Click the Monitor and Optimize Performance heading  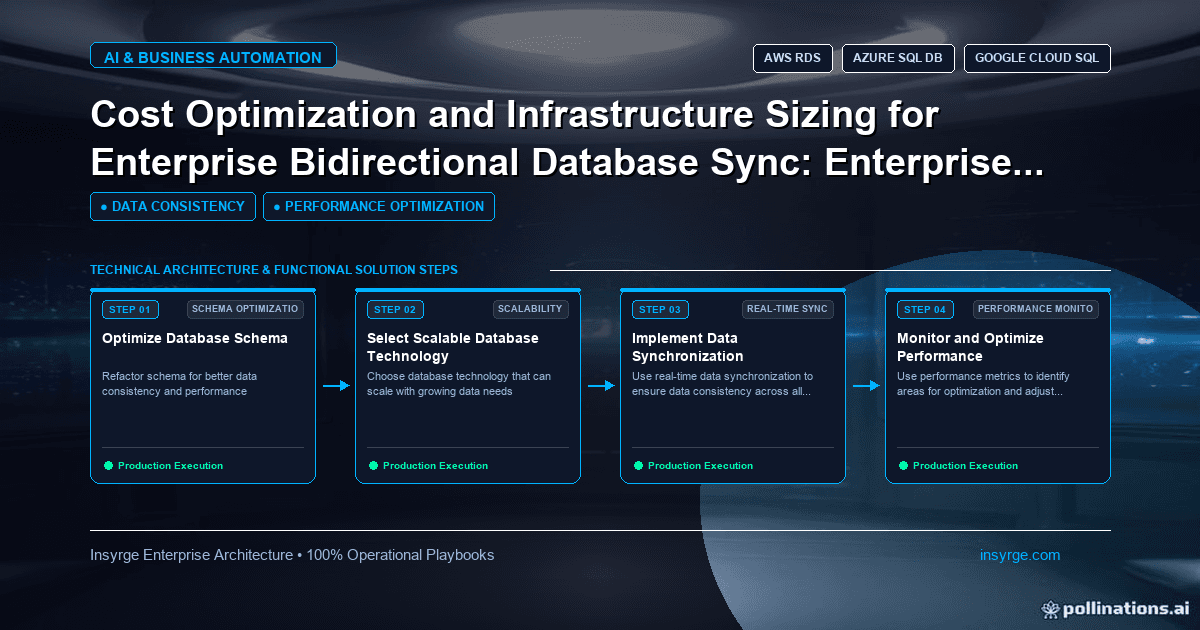[x=970, y=347]
